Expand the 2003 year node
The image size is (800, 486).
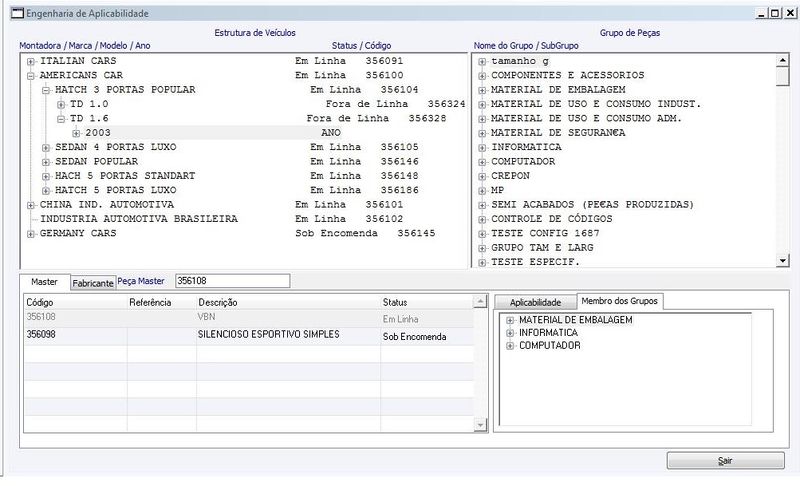(77, 134)
